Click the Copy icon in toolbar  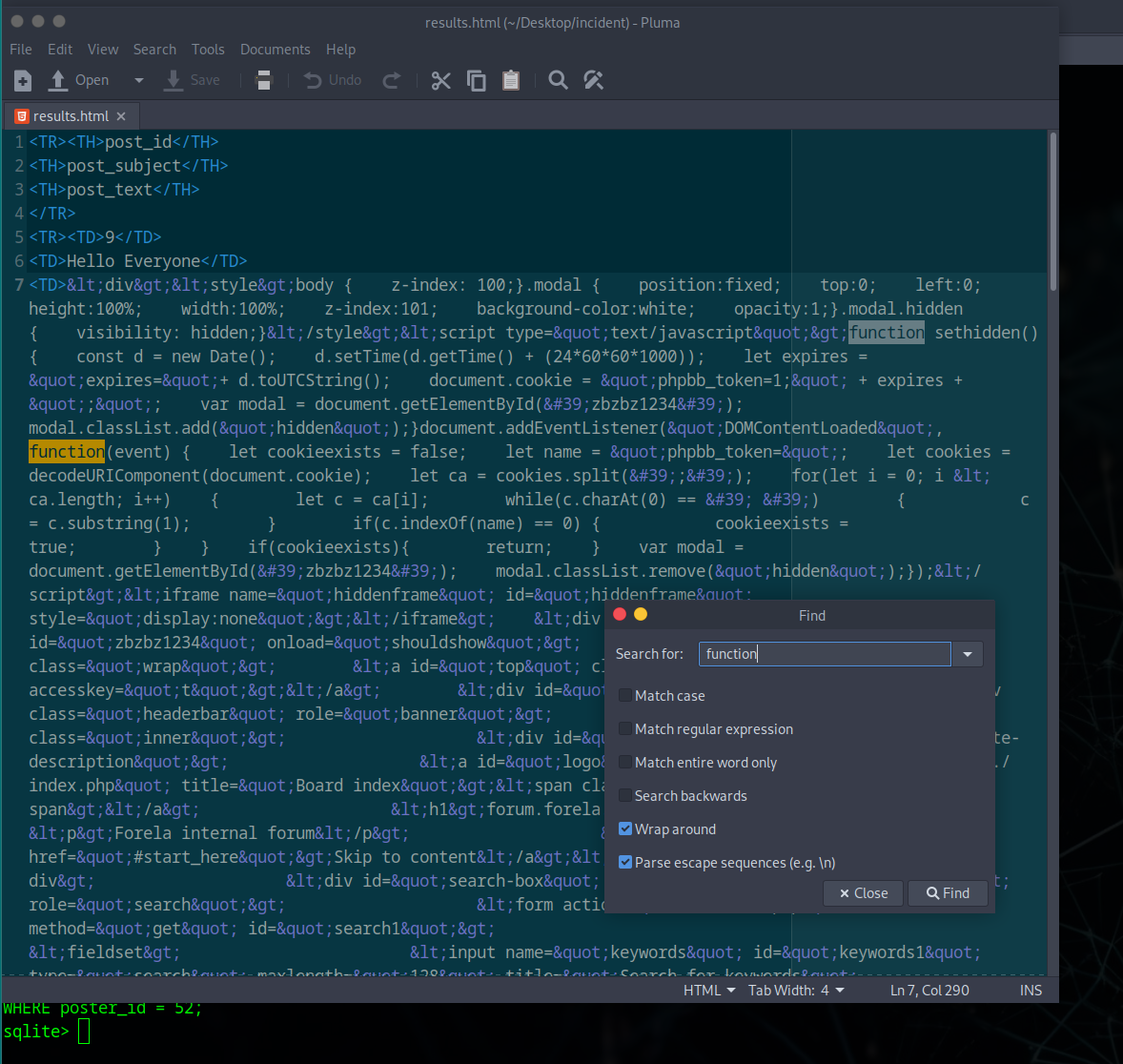coord(477,80)
